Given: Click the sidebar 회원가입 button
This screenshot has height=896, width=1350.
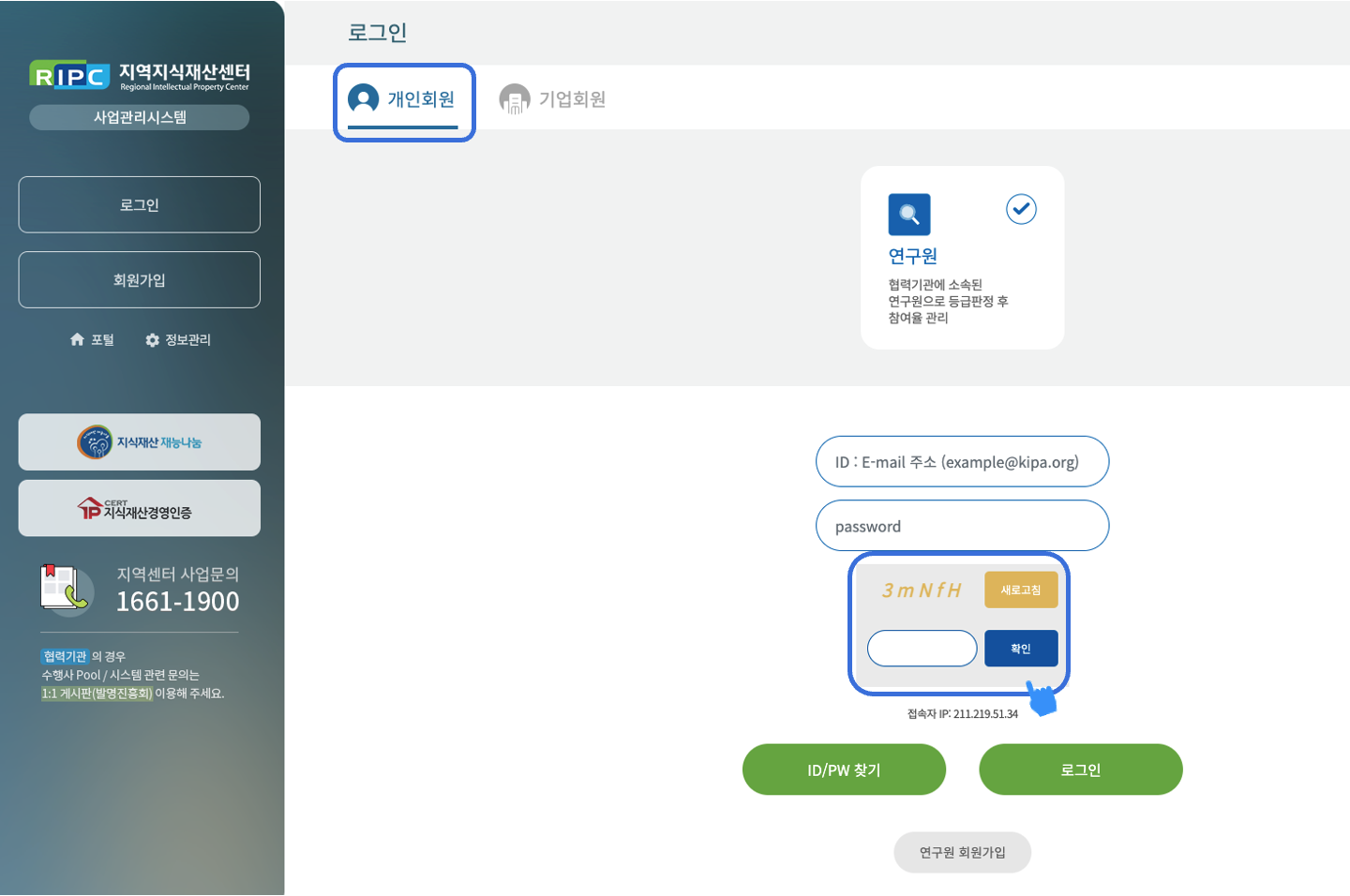Looking at the screenshot, I should (140, 280).
